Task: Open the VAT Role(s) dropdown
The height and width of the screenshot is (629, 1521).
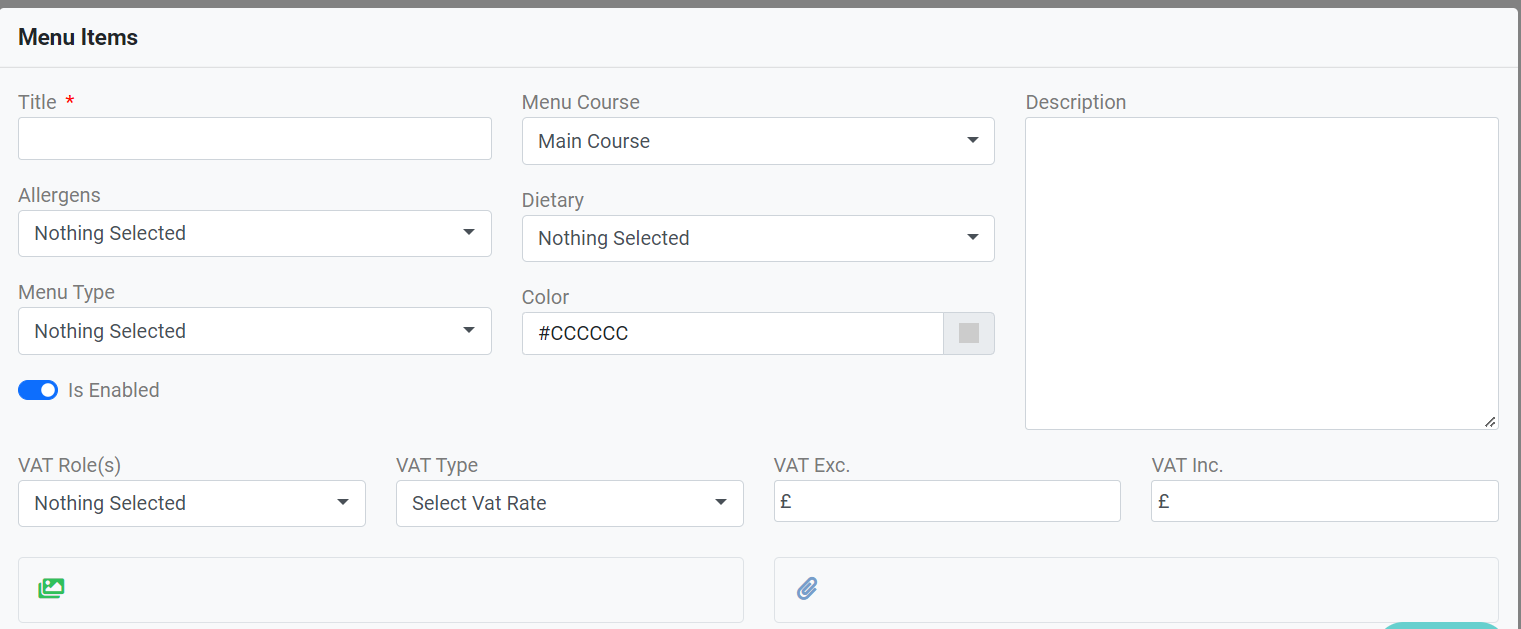Action: pos(191,503)
